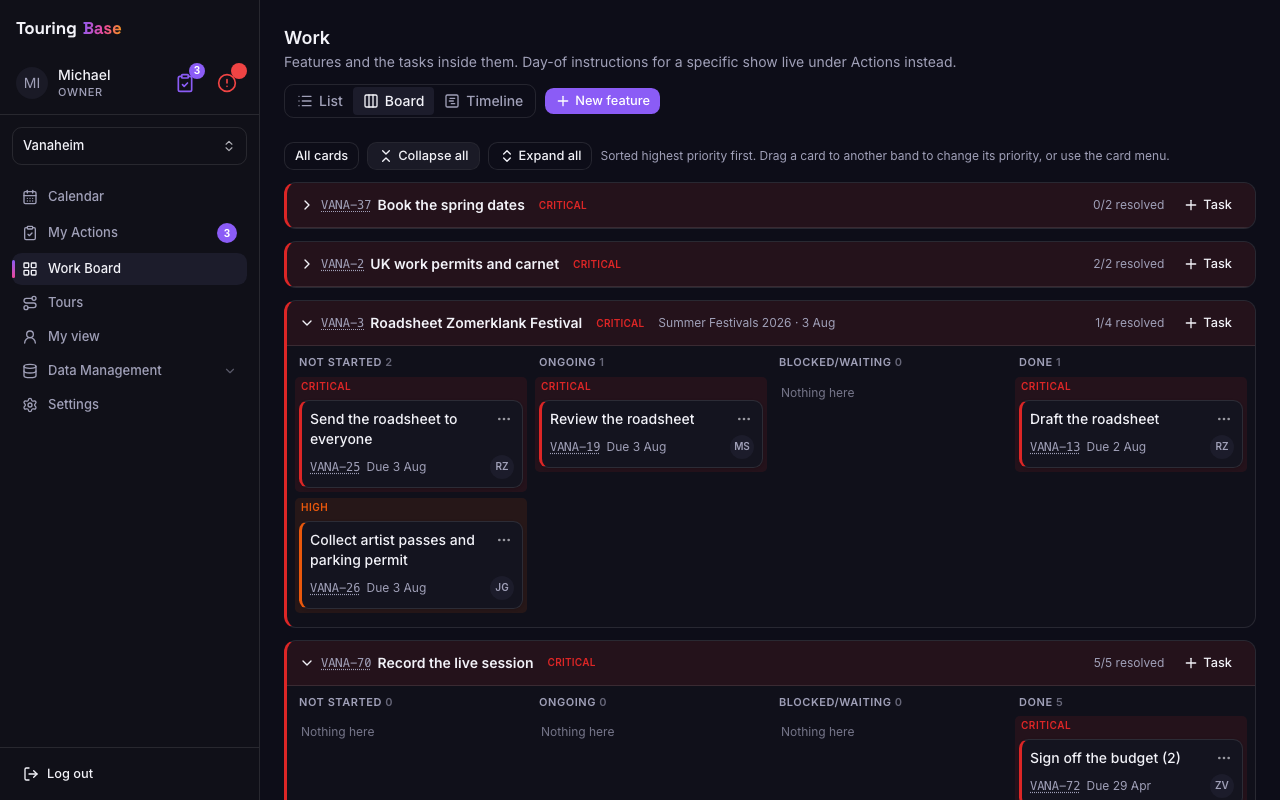Click RZ avatar on Draft the roadsheet card
This screenshot has height=800, width=1280.
pos(1222,446)
